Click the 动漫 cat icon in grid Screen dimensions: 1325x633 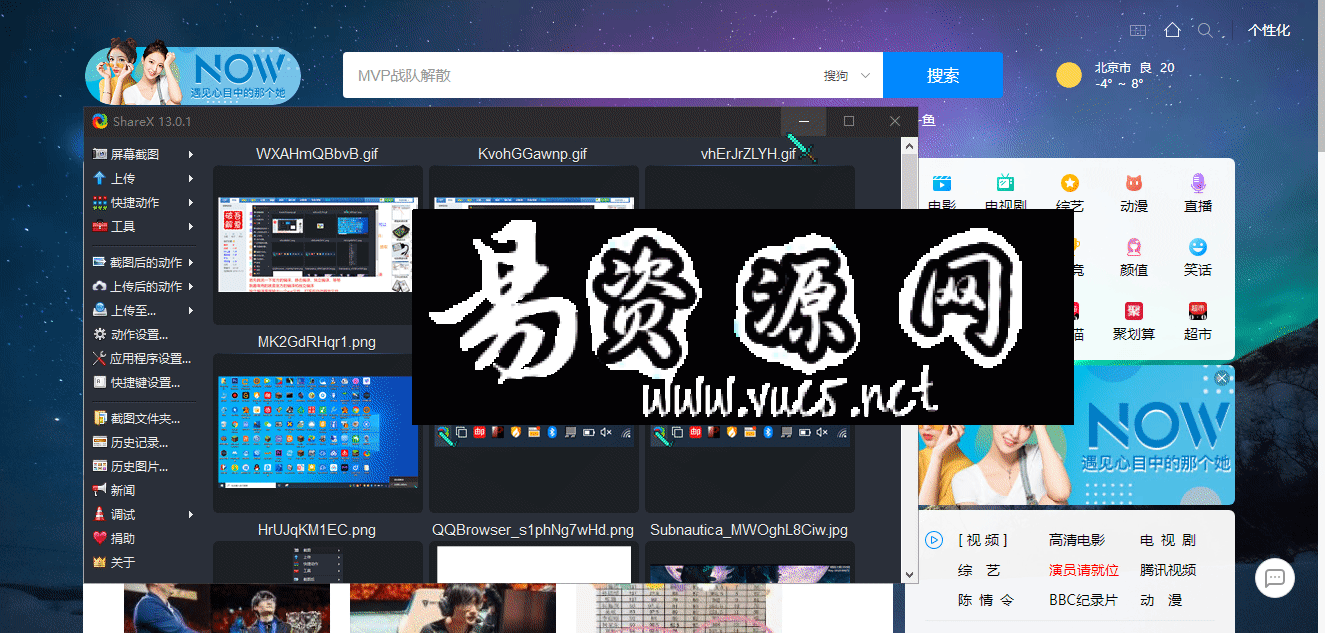coord(1134,183)
